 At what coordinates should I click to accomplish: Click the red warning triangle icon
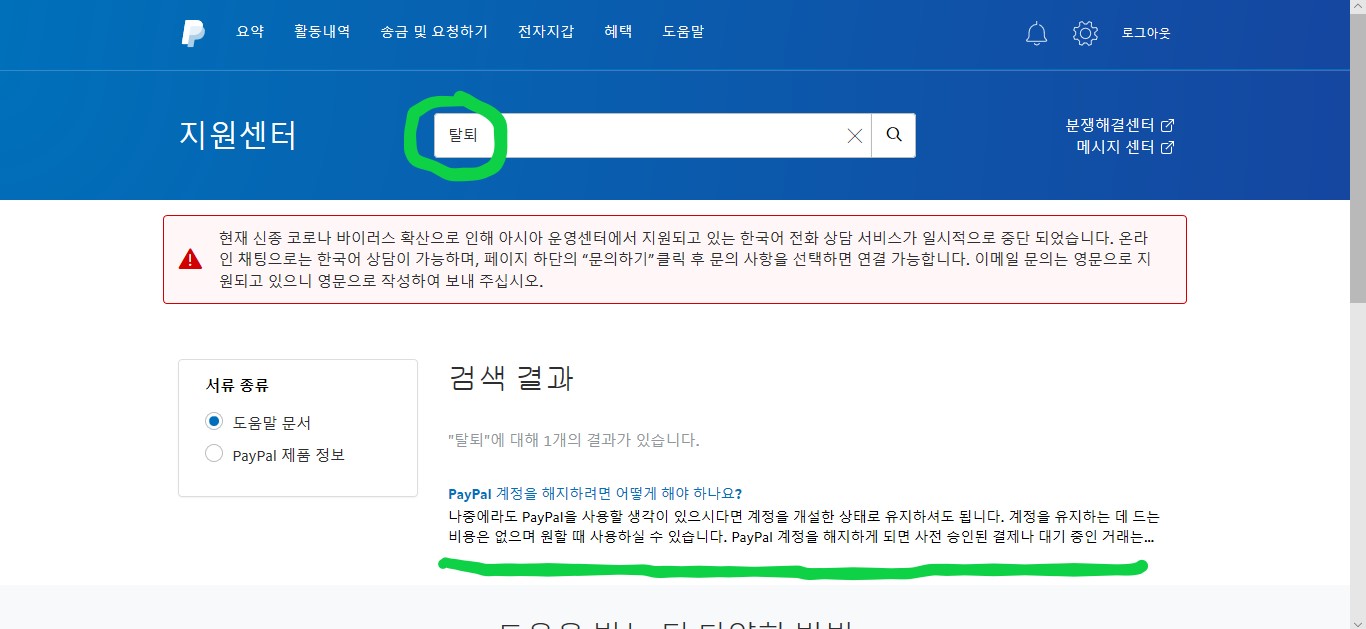[190, 260]
